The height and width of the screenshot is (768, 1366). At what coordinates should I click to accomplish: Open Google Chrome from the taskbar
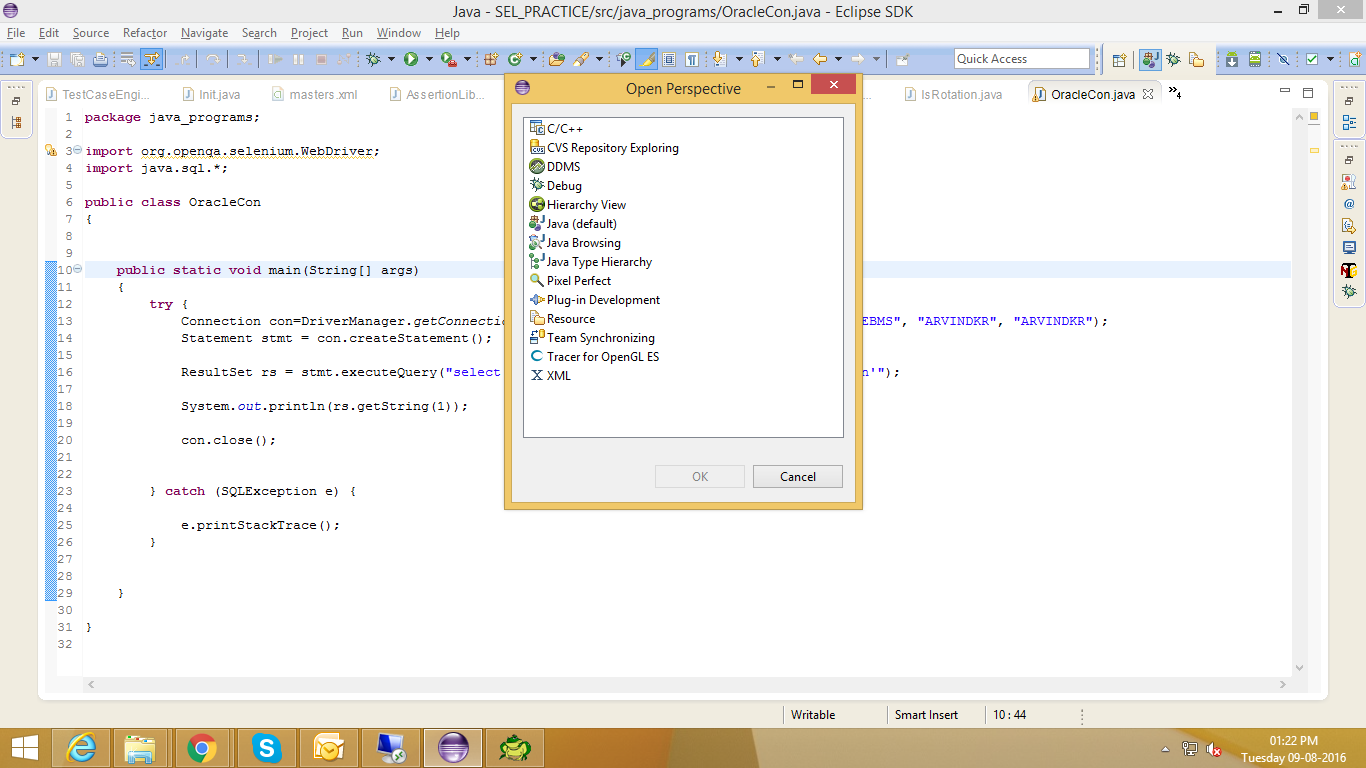pos(201,747)
